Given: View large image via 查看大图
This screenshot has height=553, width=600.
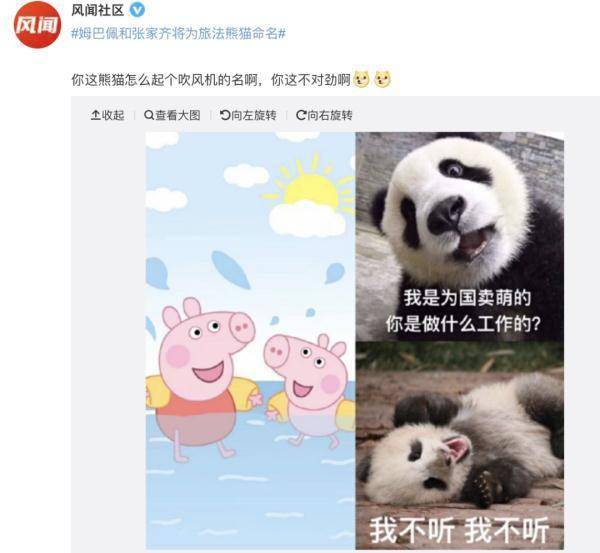Looking at the screenshot, I should 172,115.
